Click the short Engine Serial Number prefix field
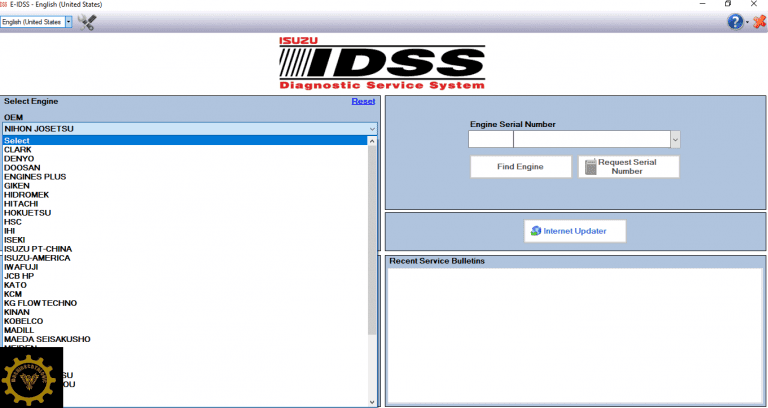Viewport: 768px width, 408px height. coord(491,140)
